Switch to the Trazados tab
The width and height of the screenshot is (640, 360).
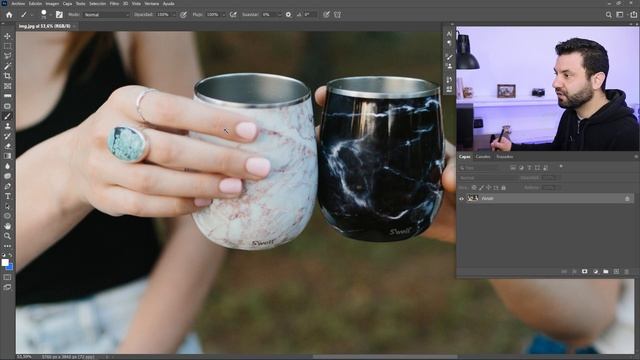[504, 157]
